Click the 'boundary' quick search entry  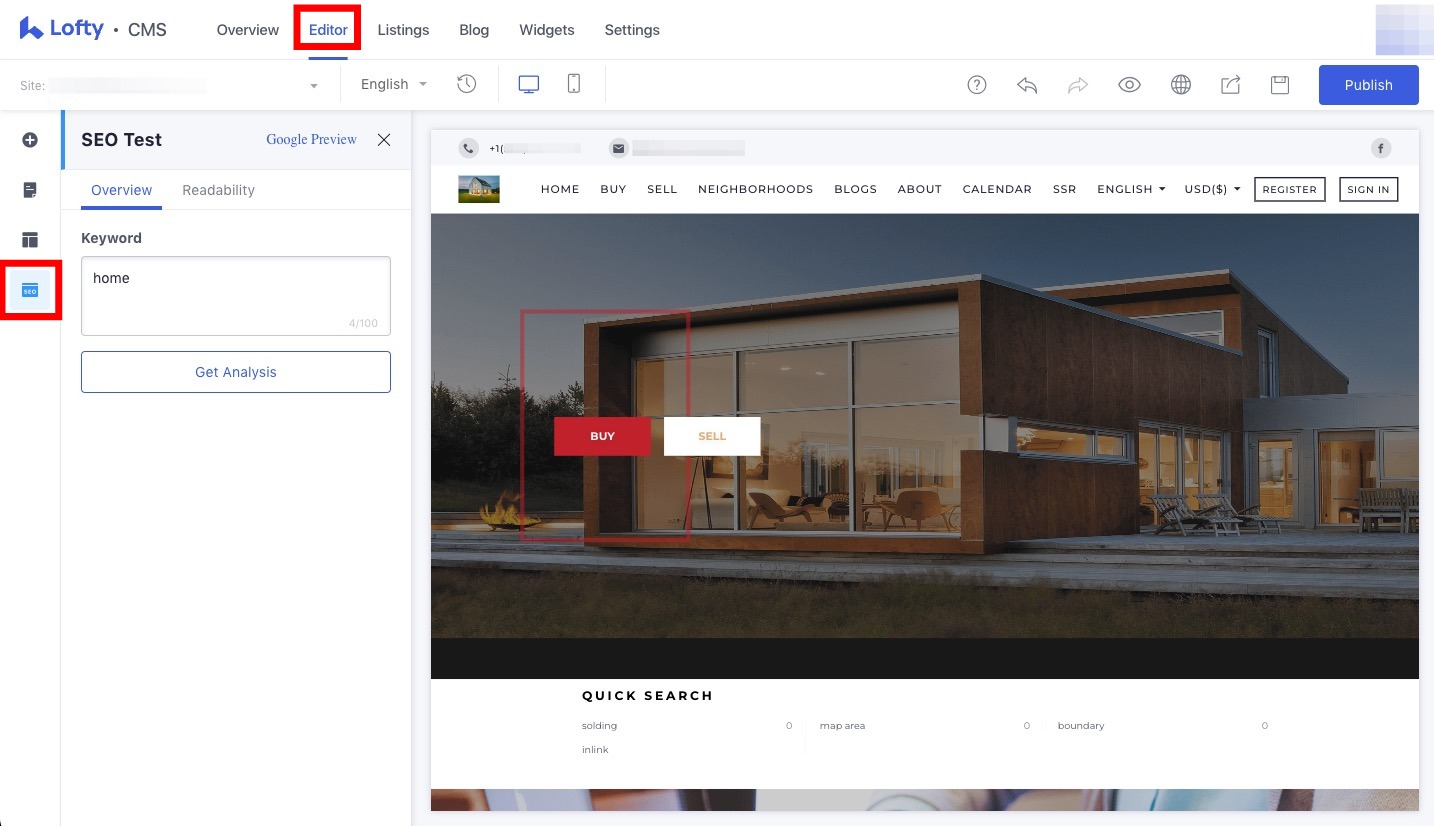click(x=1081, y=726)
